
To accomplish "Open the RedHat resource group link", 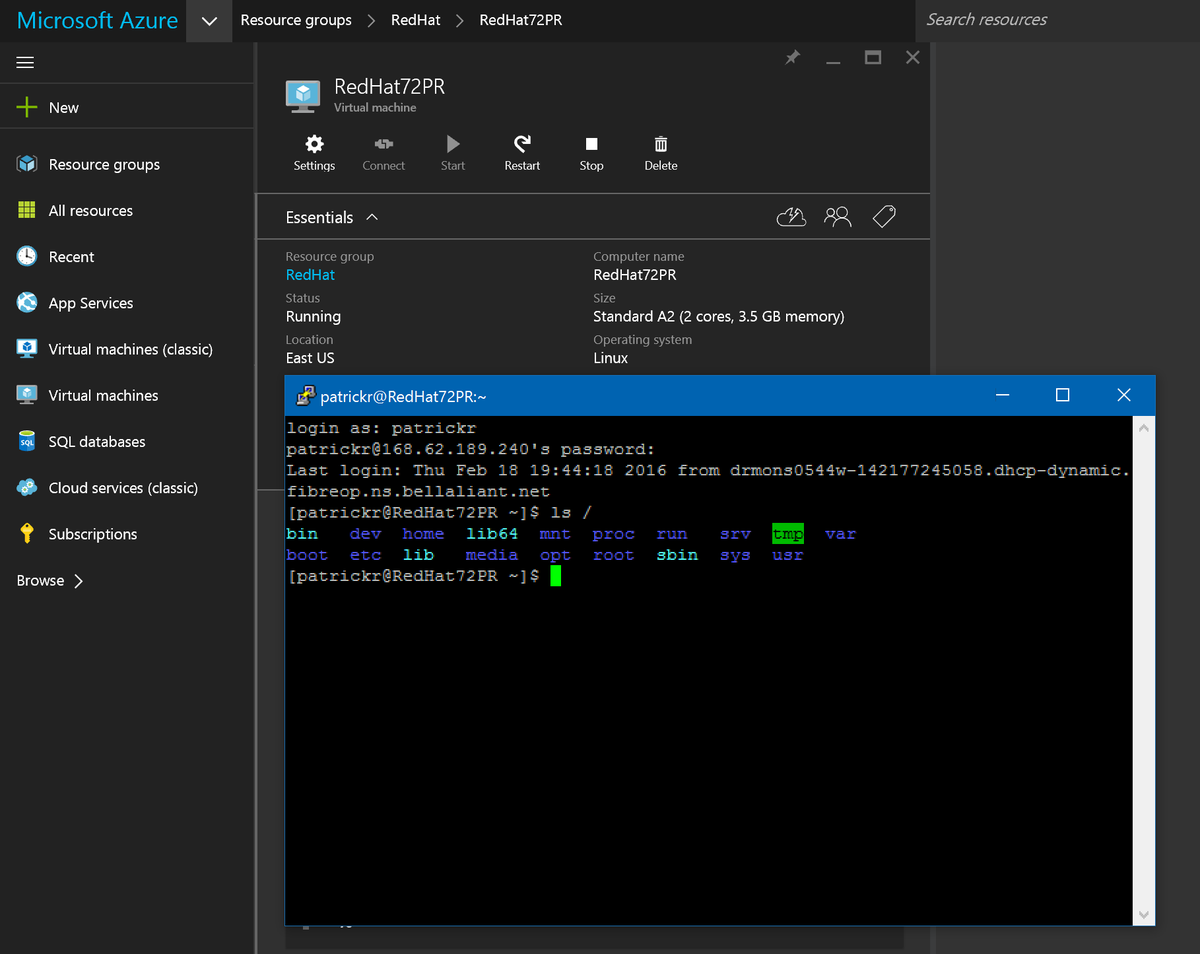I will [x=310, y=275].
